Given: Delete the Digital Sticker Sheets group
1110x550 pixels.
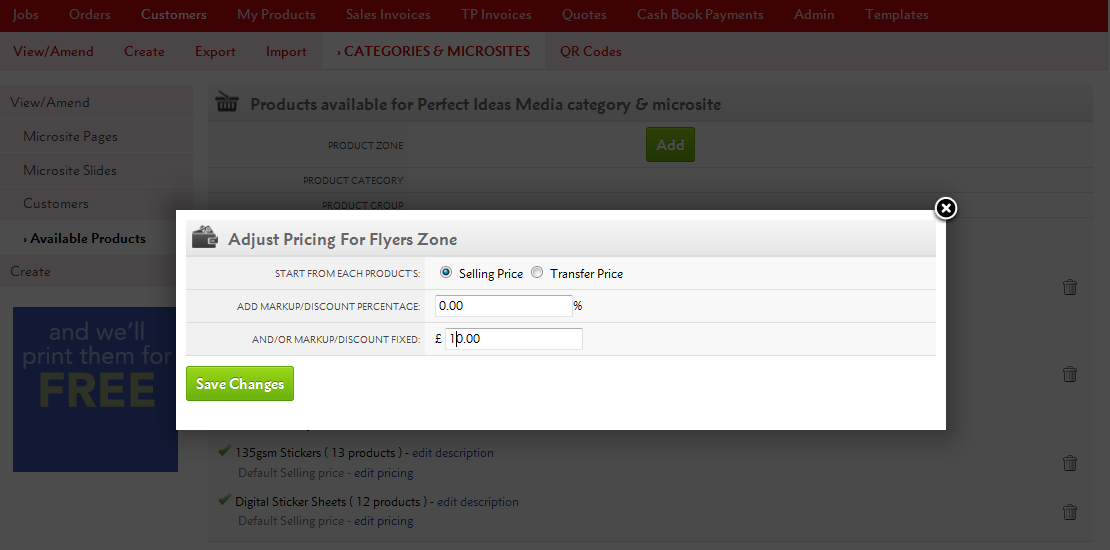Looking at the screenshot, I should tap(1069, 512).
